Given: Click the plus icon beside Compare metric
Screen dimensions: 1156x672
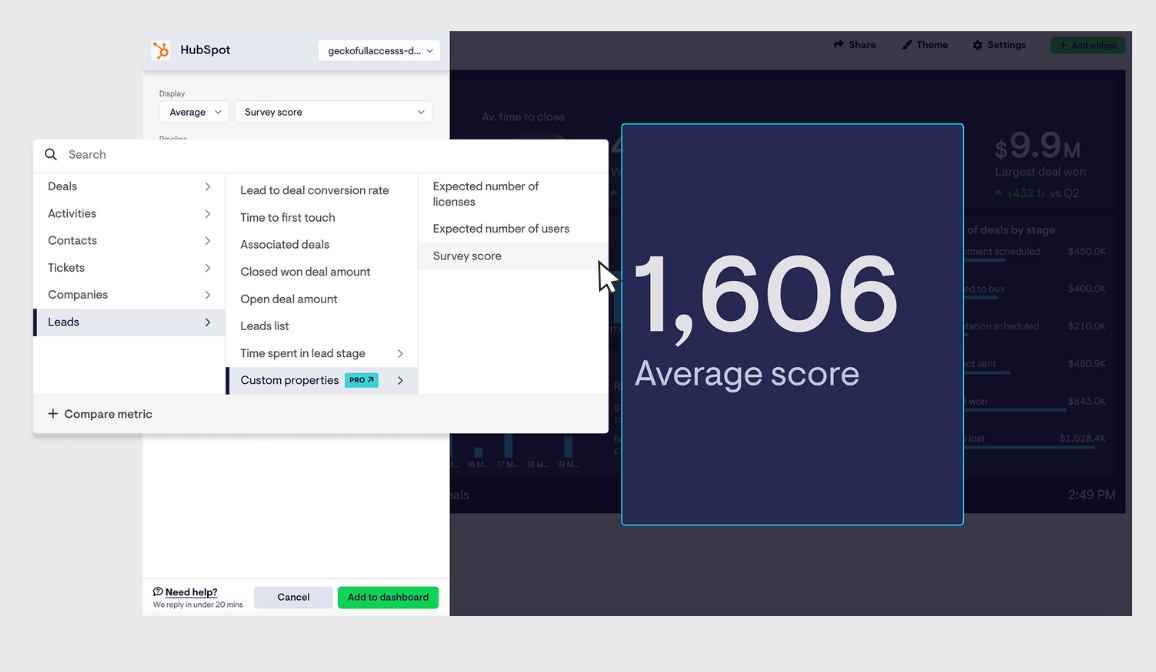Looking at the screenshot, I should (53, 414).
